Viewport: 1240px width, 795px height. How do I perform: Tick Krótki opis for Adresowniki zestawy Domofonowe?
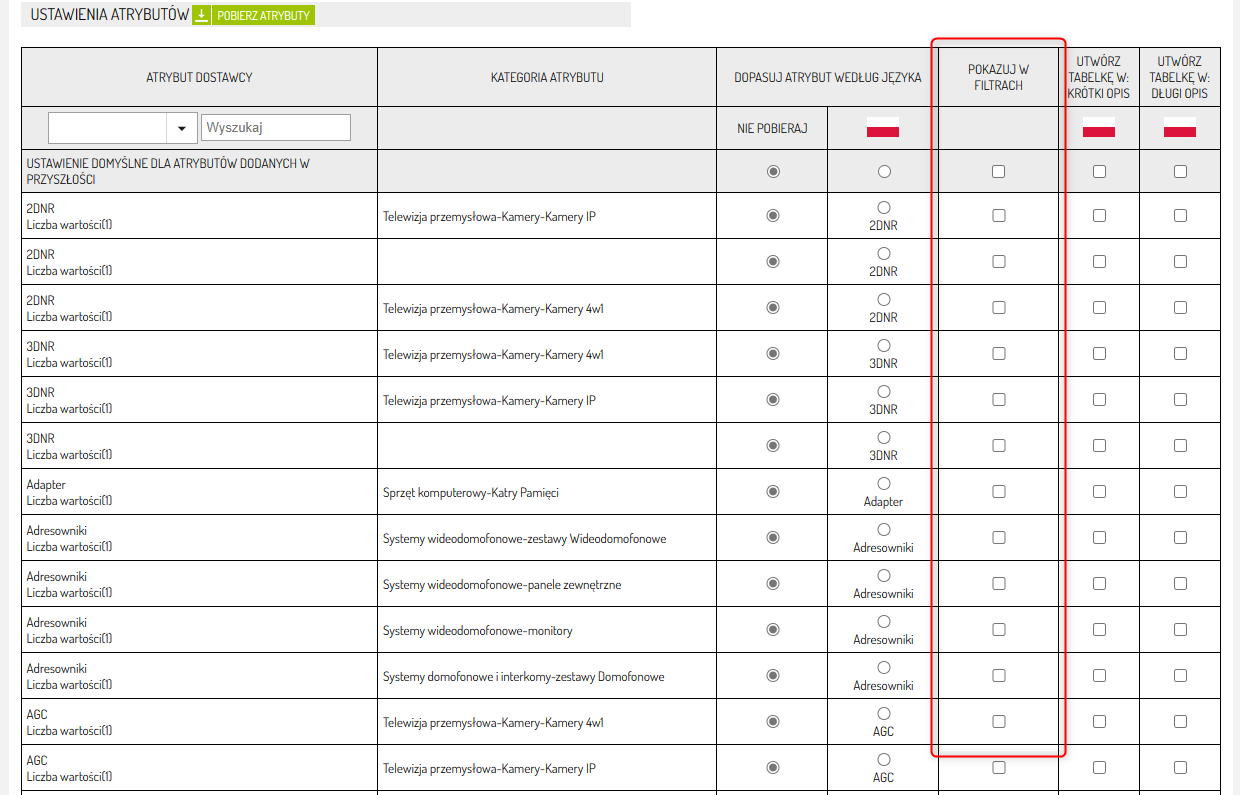point(1099,675)
